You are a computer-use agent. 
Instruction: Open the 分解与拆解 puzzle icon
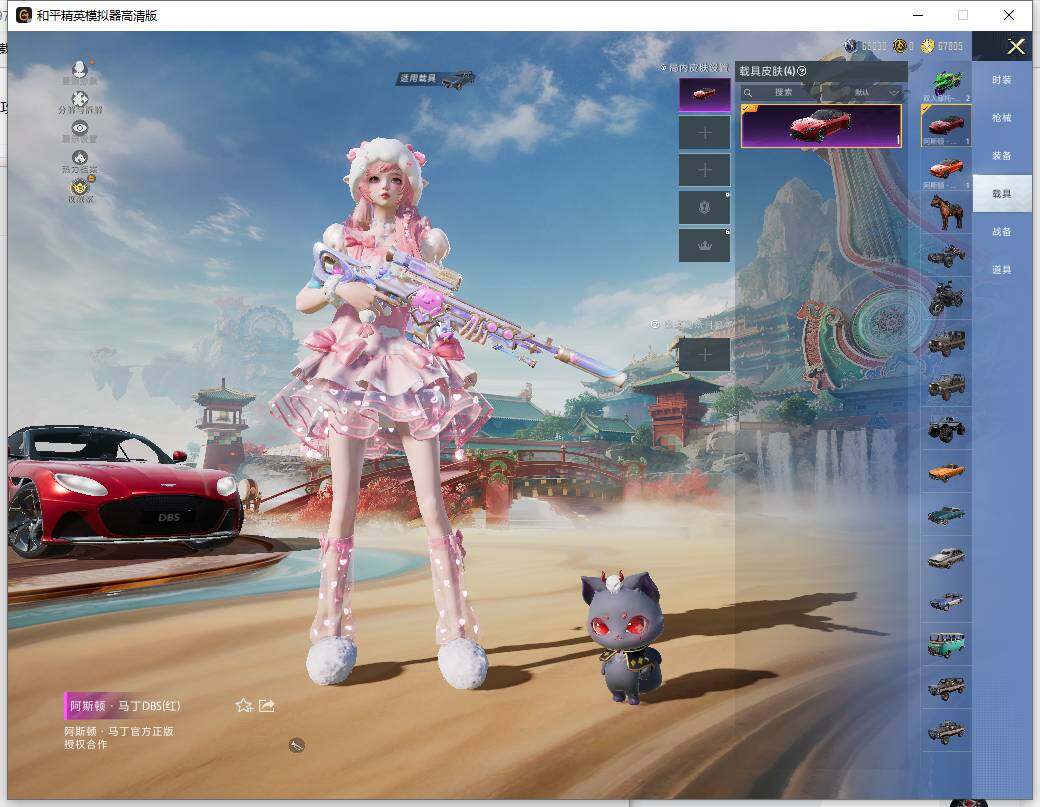[80, 99]
